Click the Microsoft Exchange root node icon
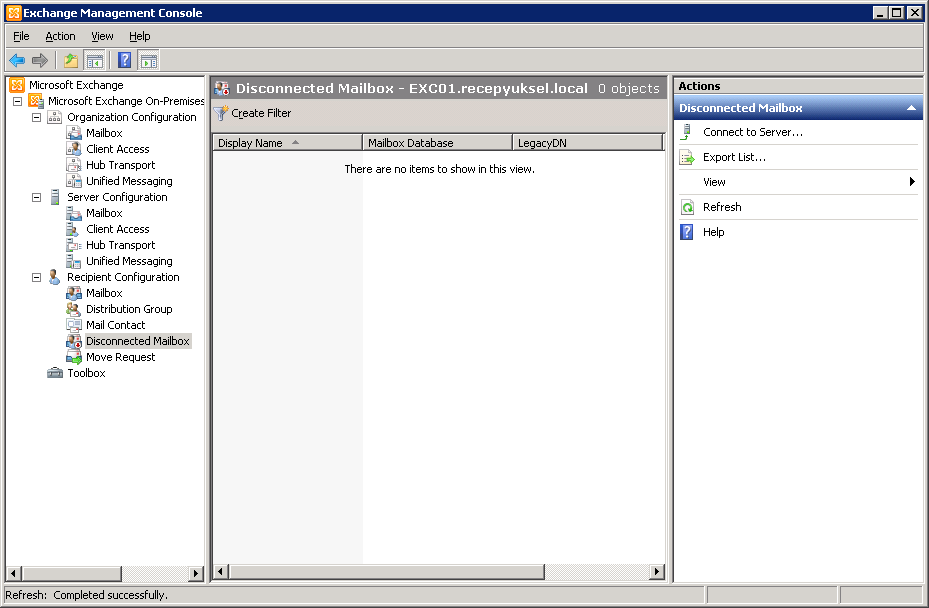The width and height of the screenshot is (929, 608). 17,85
